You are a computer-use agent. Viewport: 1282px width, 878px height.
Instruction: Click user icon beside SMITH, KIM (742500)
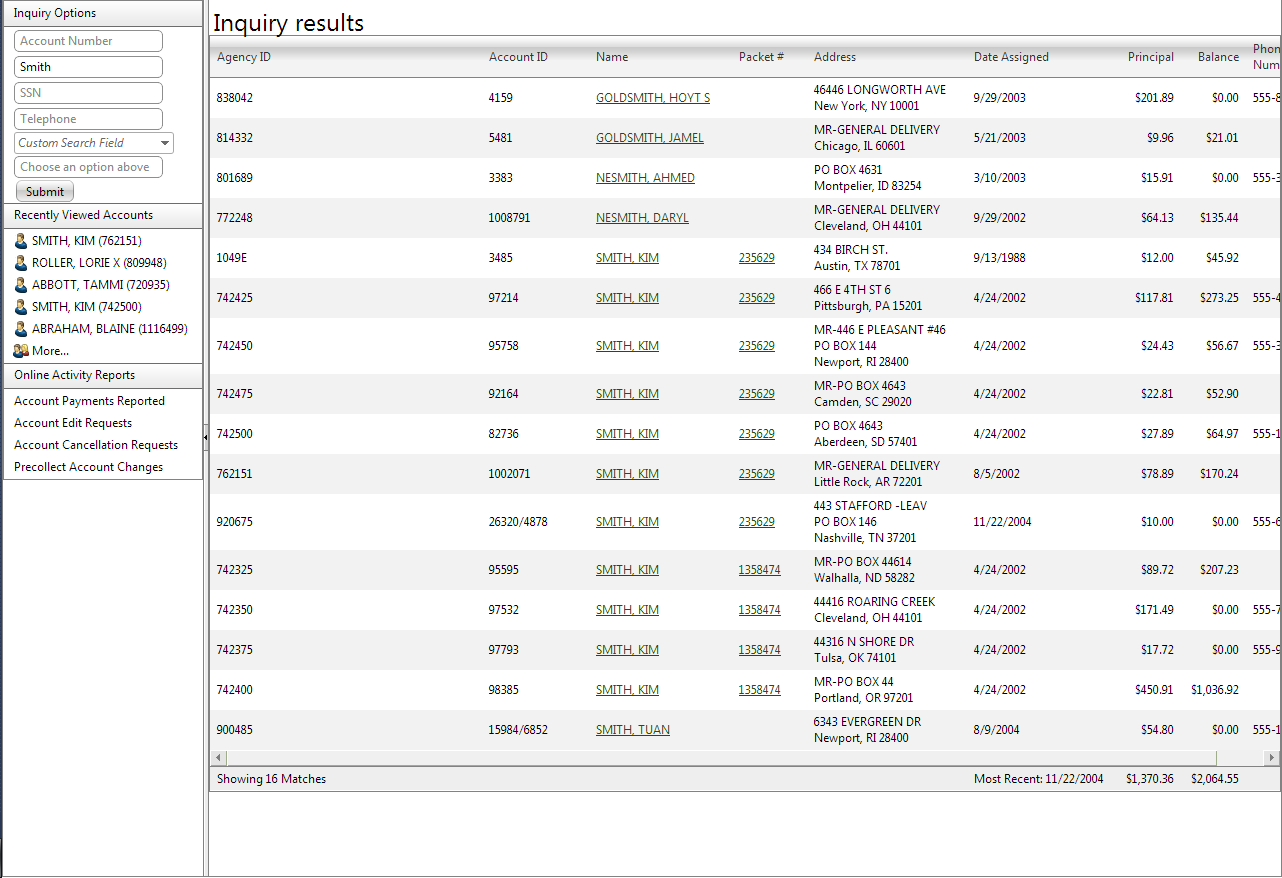(21, 307)
